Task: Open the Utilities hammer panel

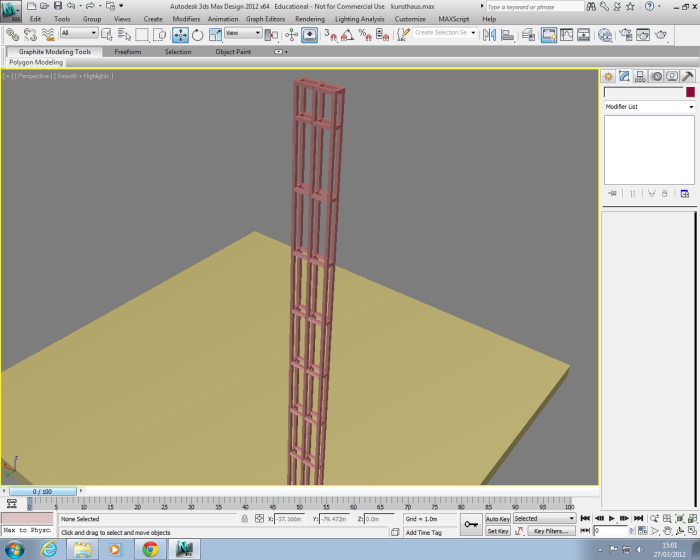Action: (x=689, y=76)
